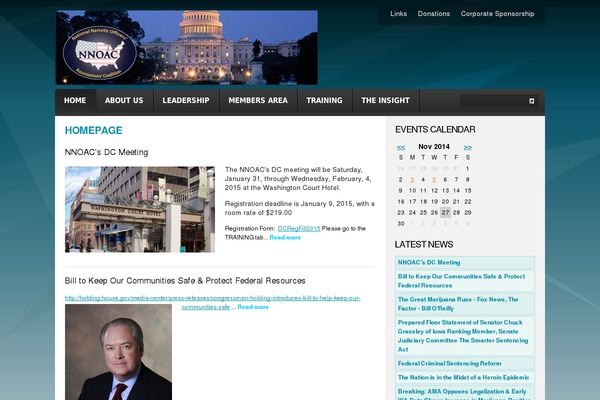Open the NNOAC's DC Meeting article title
600x400 pixels.
point(106,152)
